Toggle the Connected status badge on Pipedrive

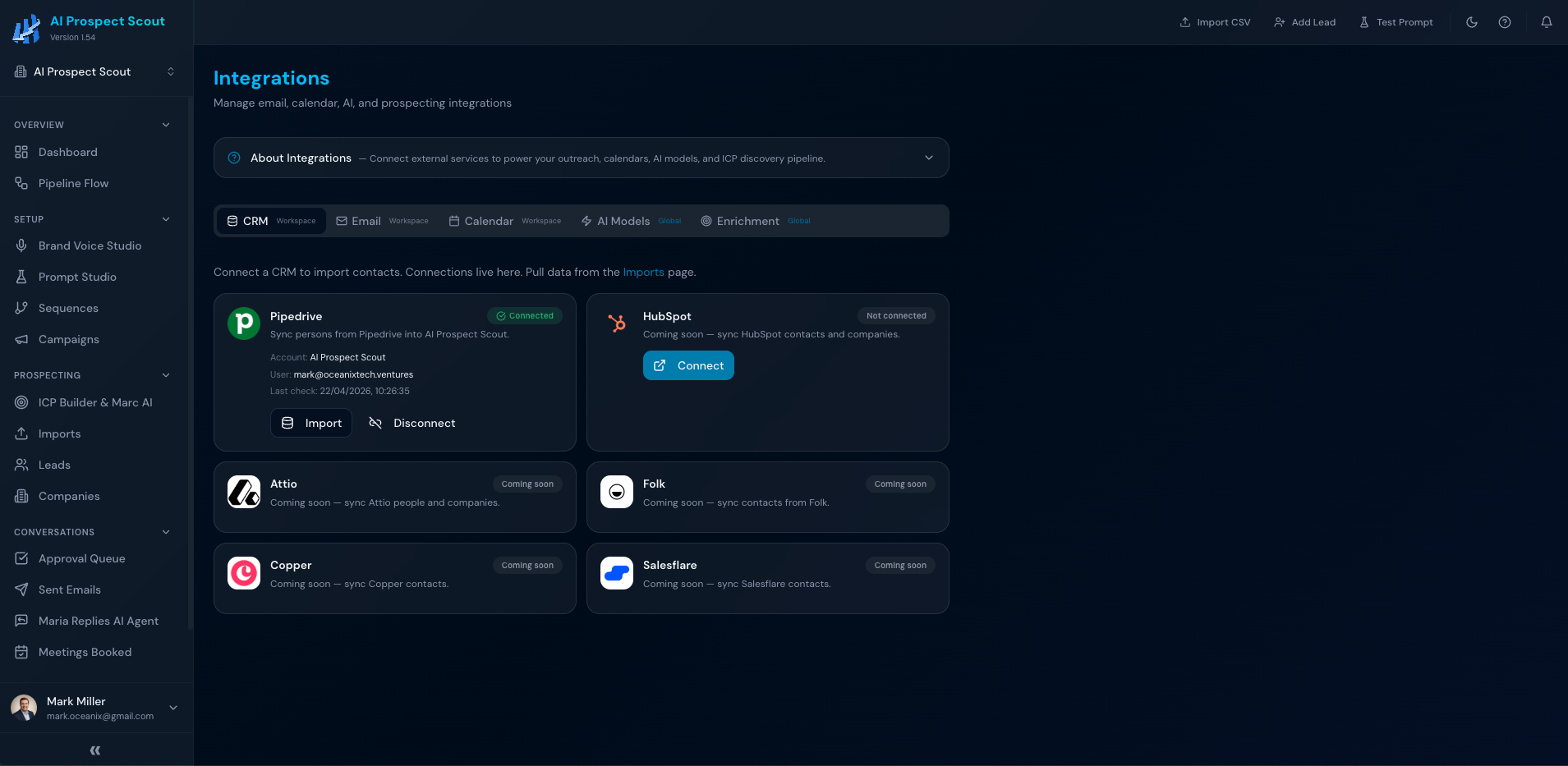click(x=525, y=315)
